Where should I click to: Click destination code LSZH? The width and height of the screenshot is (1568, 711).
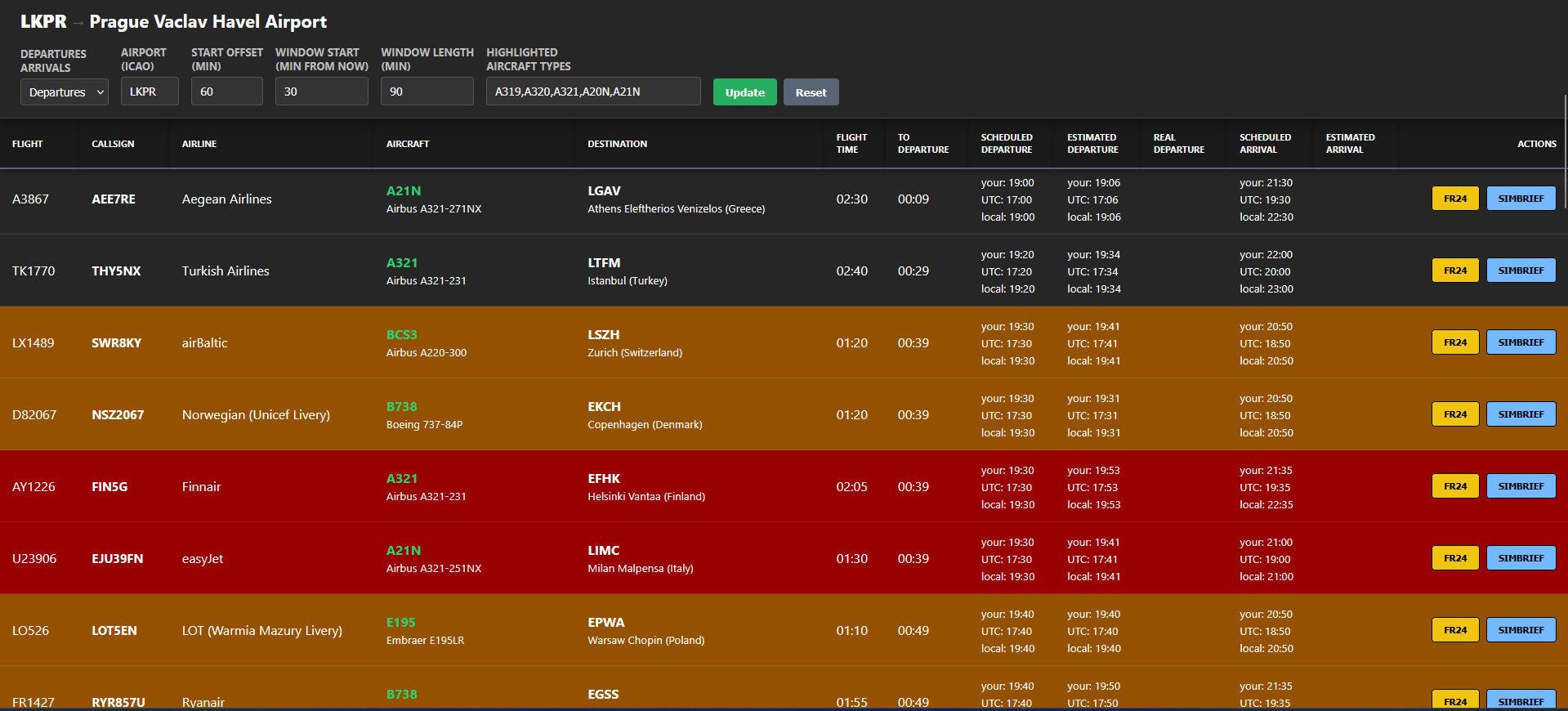coord(603,334)
